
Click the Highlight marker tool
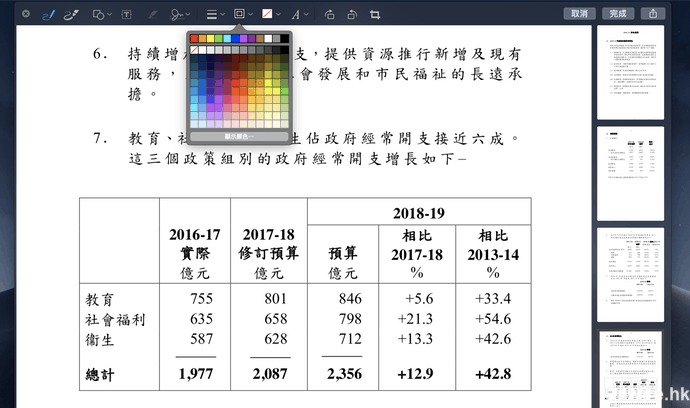153,15
